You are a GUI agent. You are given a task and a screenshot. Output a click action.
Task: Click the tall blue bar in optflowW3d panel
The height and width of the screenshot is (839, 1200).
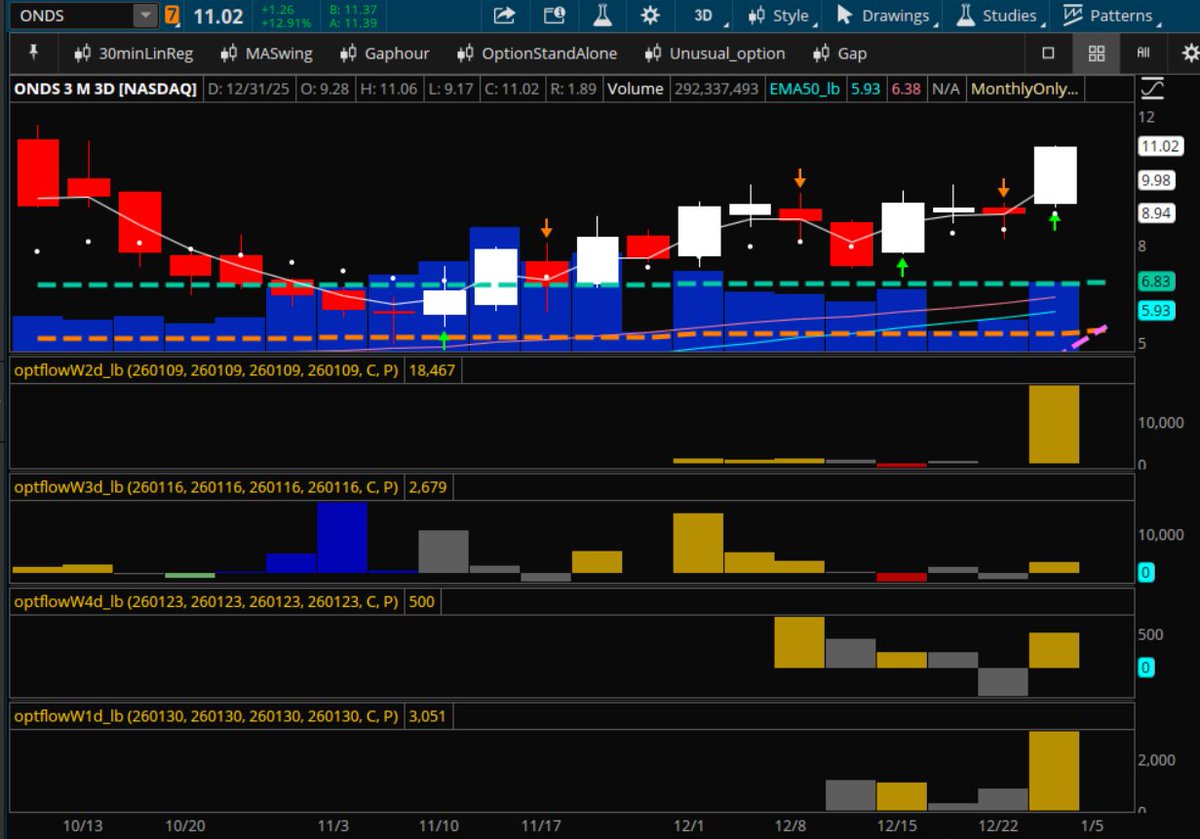pos(342,538)
